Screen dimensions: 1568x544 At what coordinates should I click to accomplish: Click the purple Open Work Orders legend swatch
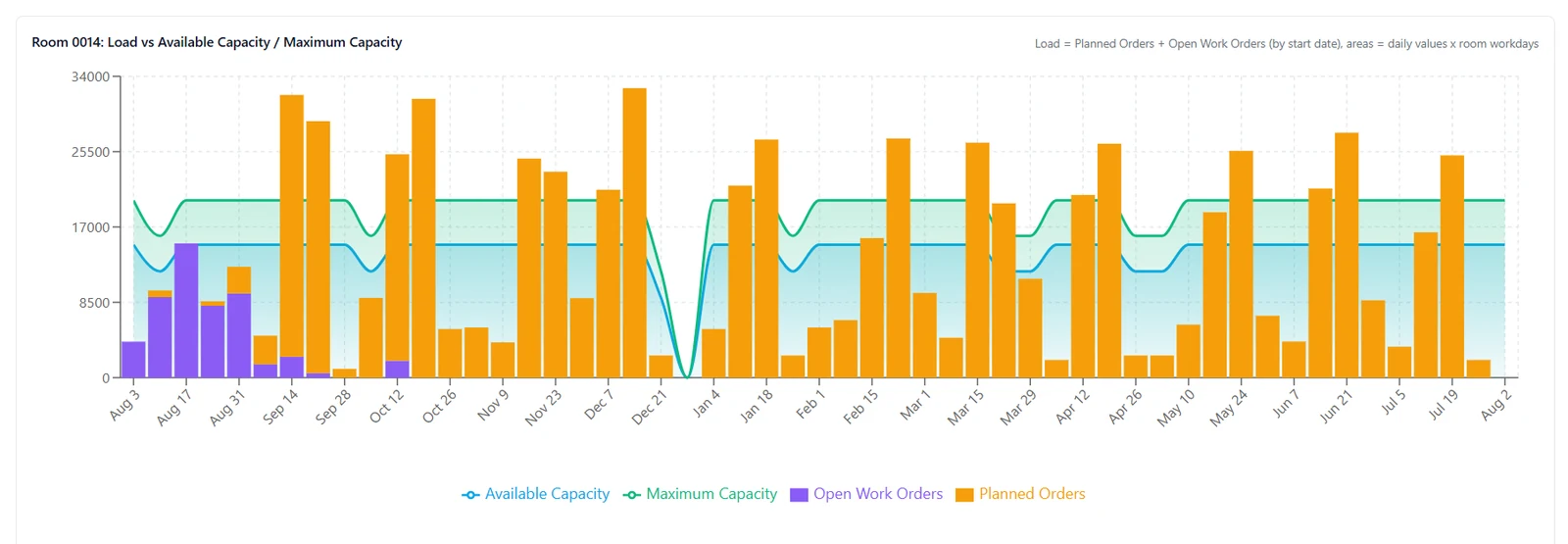coord(799,495)
